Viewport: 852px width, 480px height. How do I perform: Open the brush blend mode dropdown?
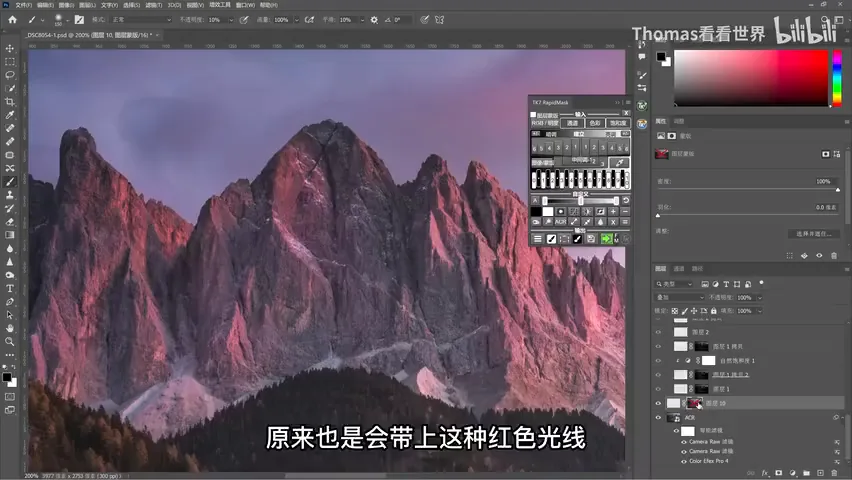point(141,20)
